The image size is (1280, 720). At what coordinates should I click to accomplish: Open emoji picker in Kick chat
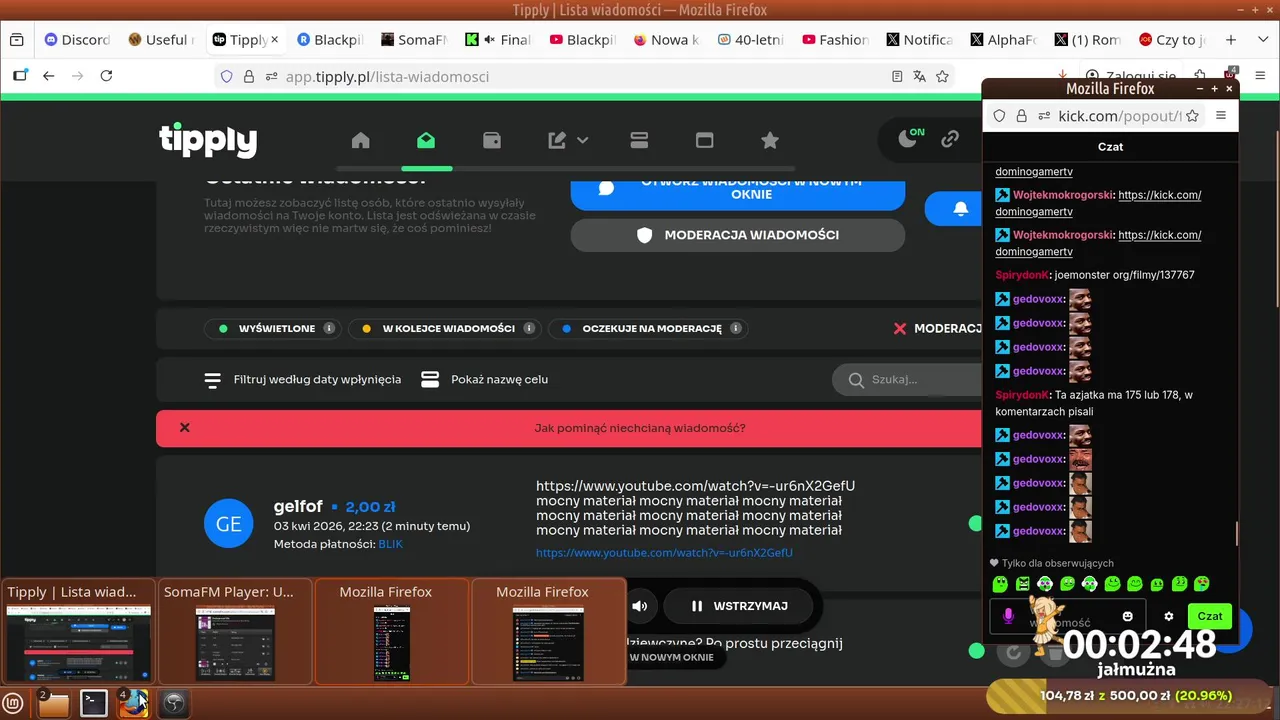pos(1128,616)
